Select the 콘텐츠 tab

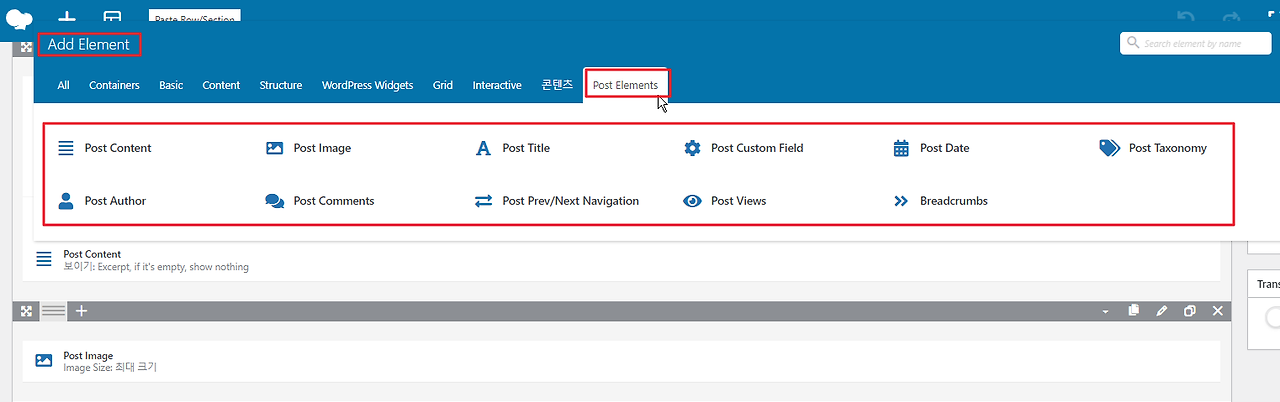pos(557,85)
